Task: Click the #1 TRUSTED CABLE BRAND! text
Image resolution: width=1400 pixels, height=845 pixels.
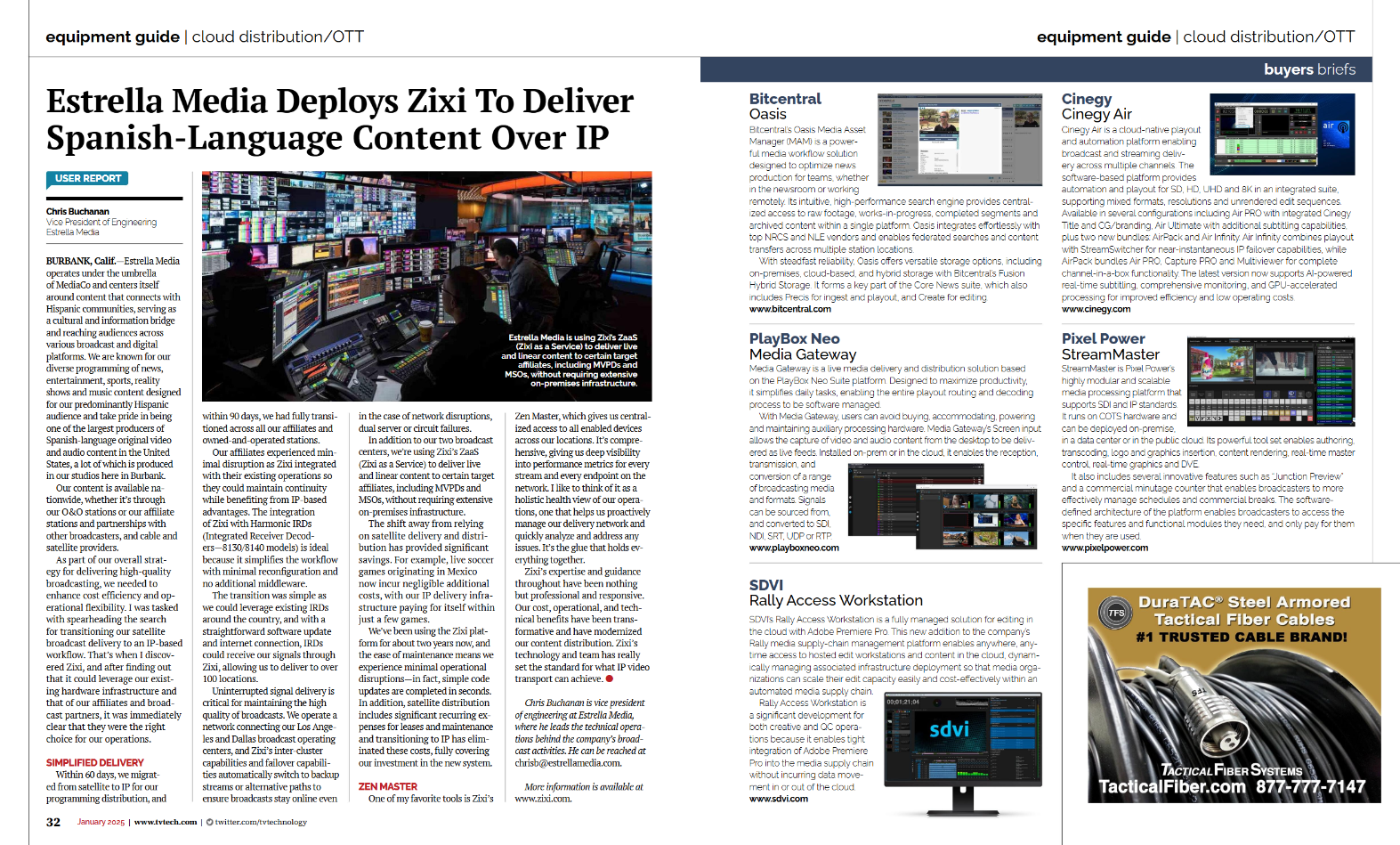Action: tap(1242, 638)
